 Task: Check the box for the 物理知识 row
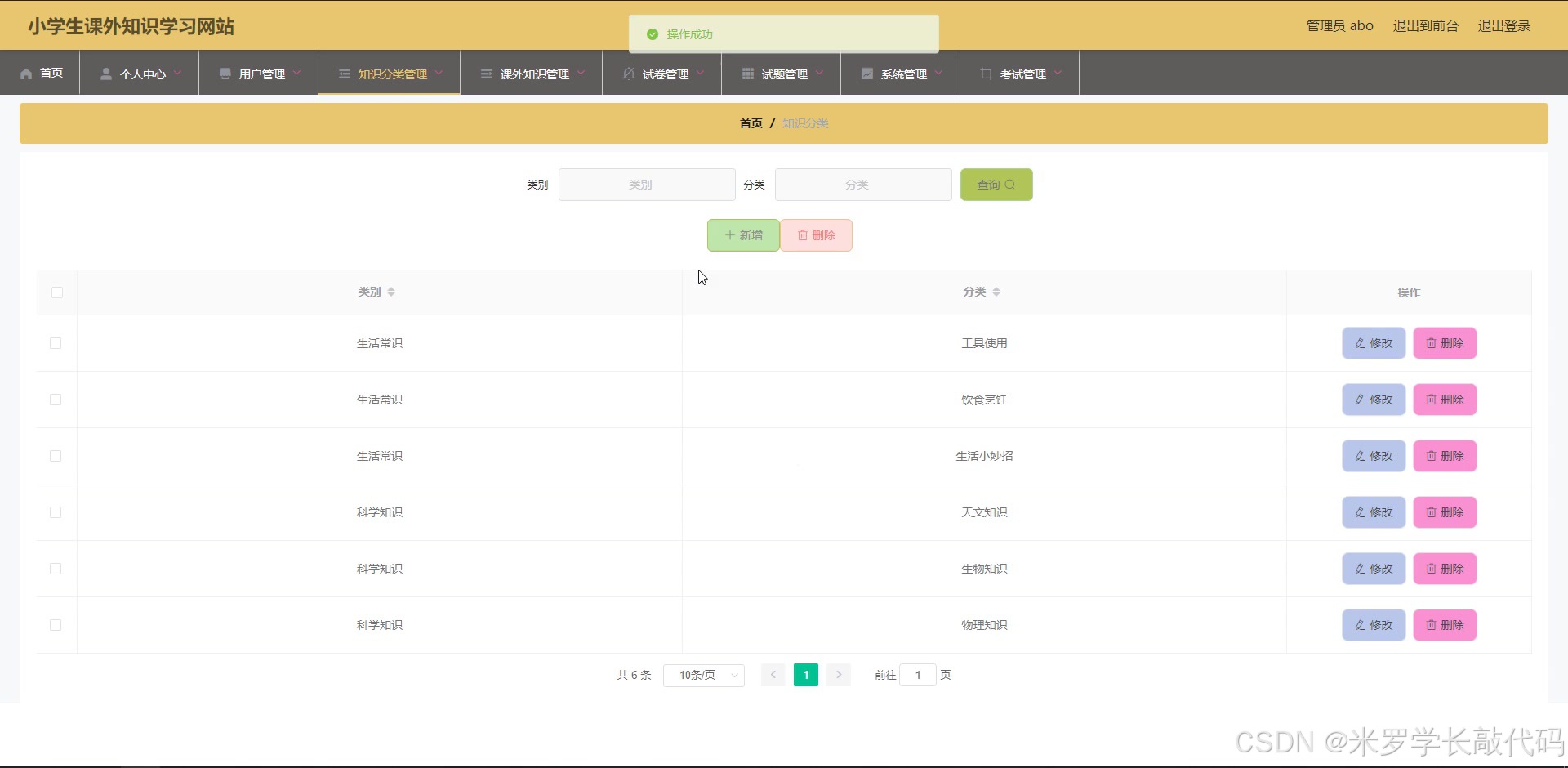[x=56, y=625]
